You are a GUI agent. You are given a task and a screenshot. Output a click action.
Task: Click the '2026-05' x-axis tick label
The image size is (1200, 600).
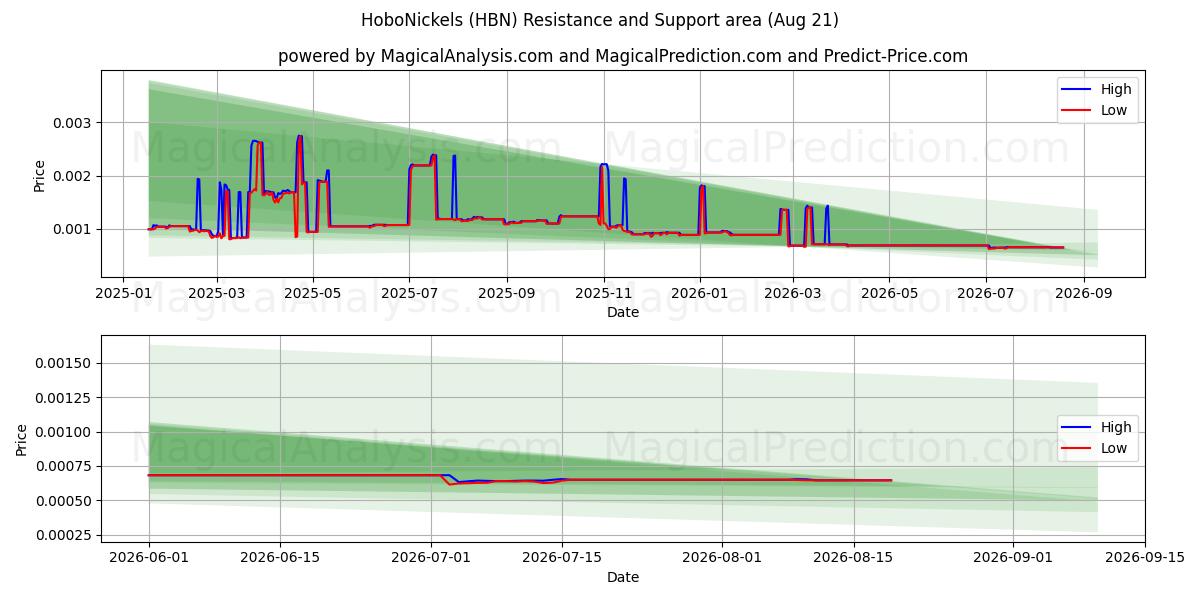coord(889,294)
